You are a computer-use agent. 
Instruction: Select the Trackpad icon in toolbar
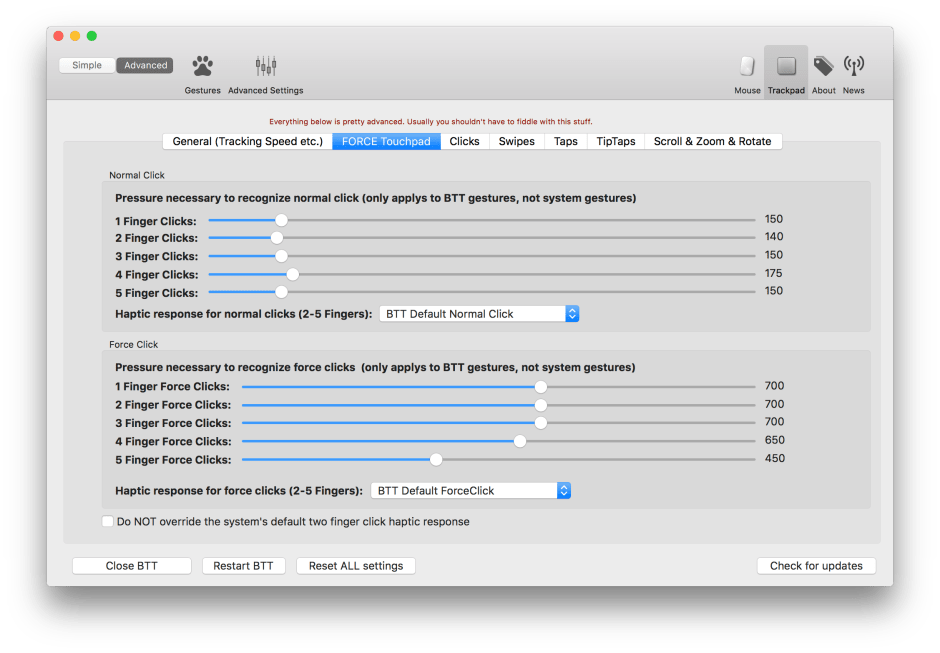pyautogui.click(x=786, y=67)
